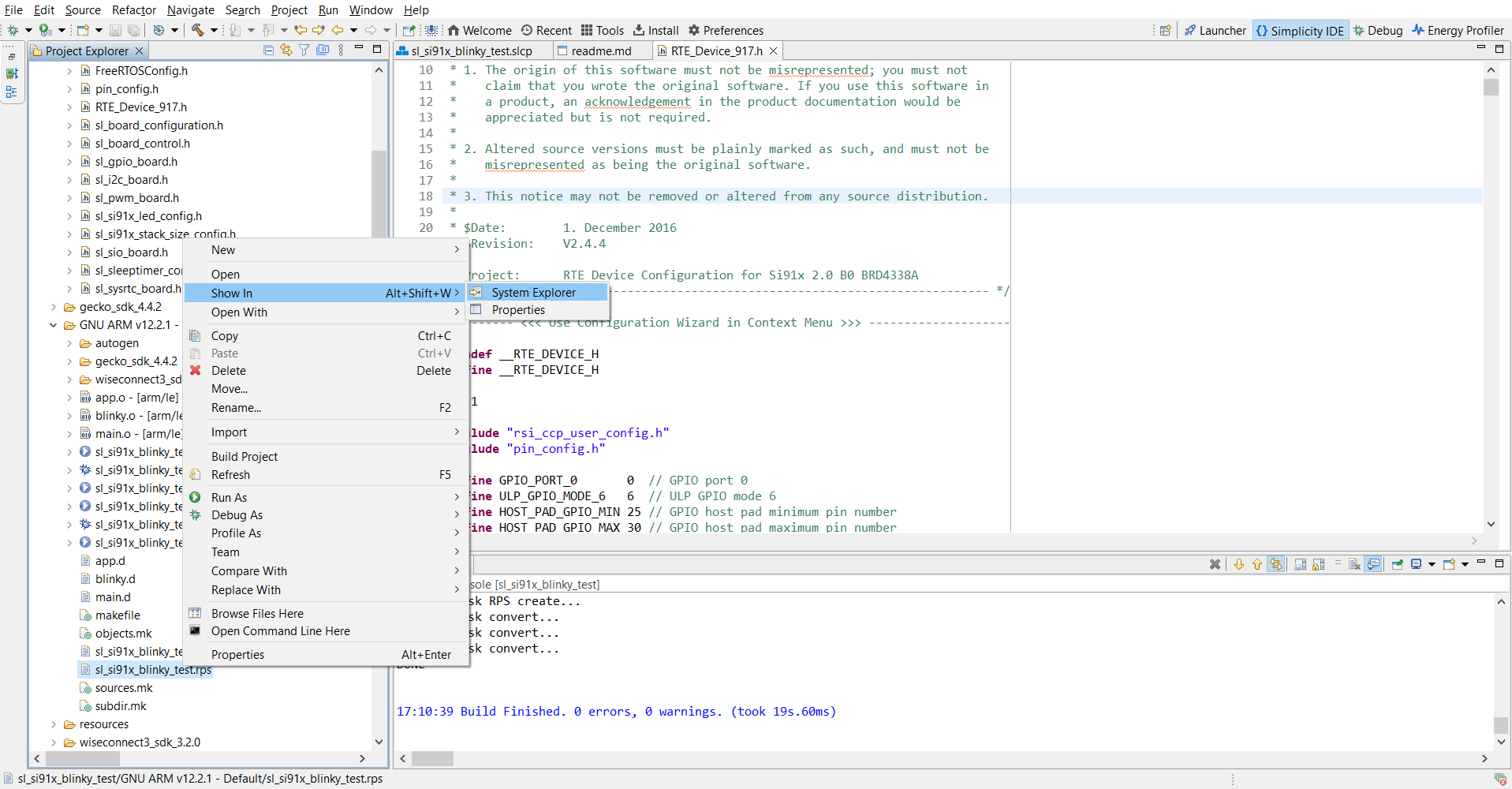Click the Install button in toolbar
The height and width of the screenshot is (789, 1512).
[656, 31]
